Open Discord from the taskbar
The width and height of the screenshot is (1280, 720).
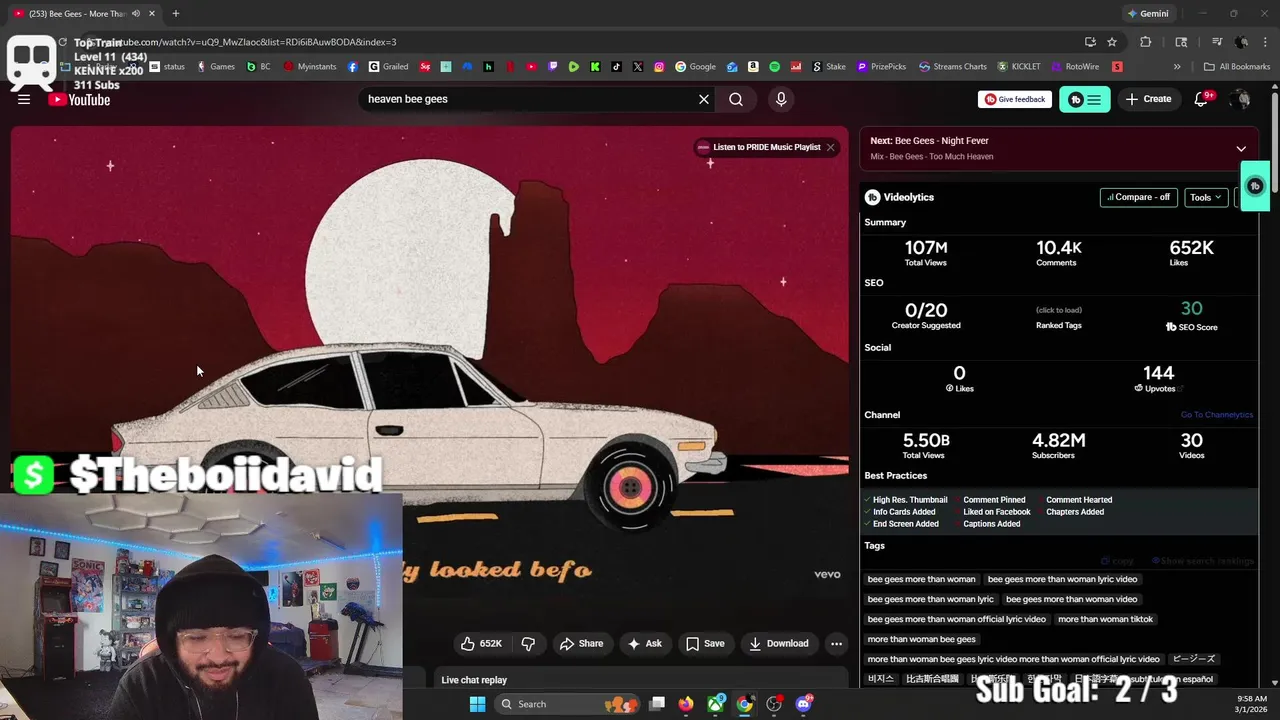pyautogui.click(x=804, y=704)
